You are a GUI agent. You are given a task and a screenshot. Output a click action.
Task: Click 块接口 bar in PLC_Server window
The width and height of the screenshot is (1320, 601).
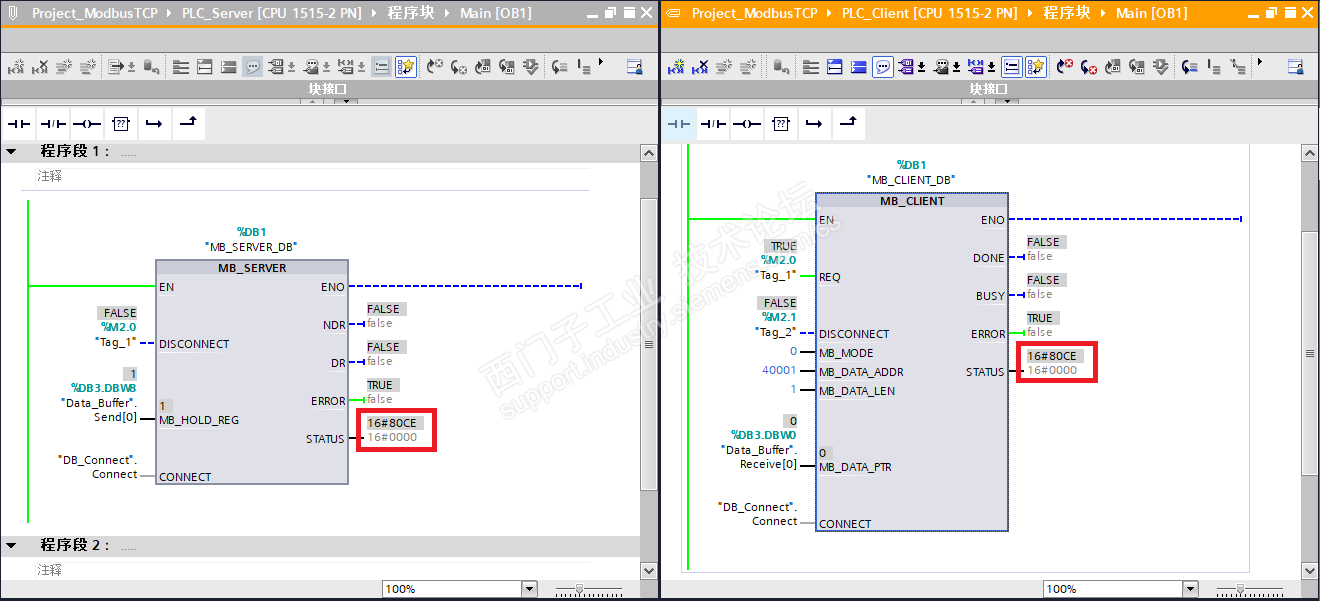tap(329, 89)
